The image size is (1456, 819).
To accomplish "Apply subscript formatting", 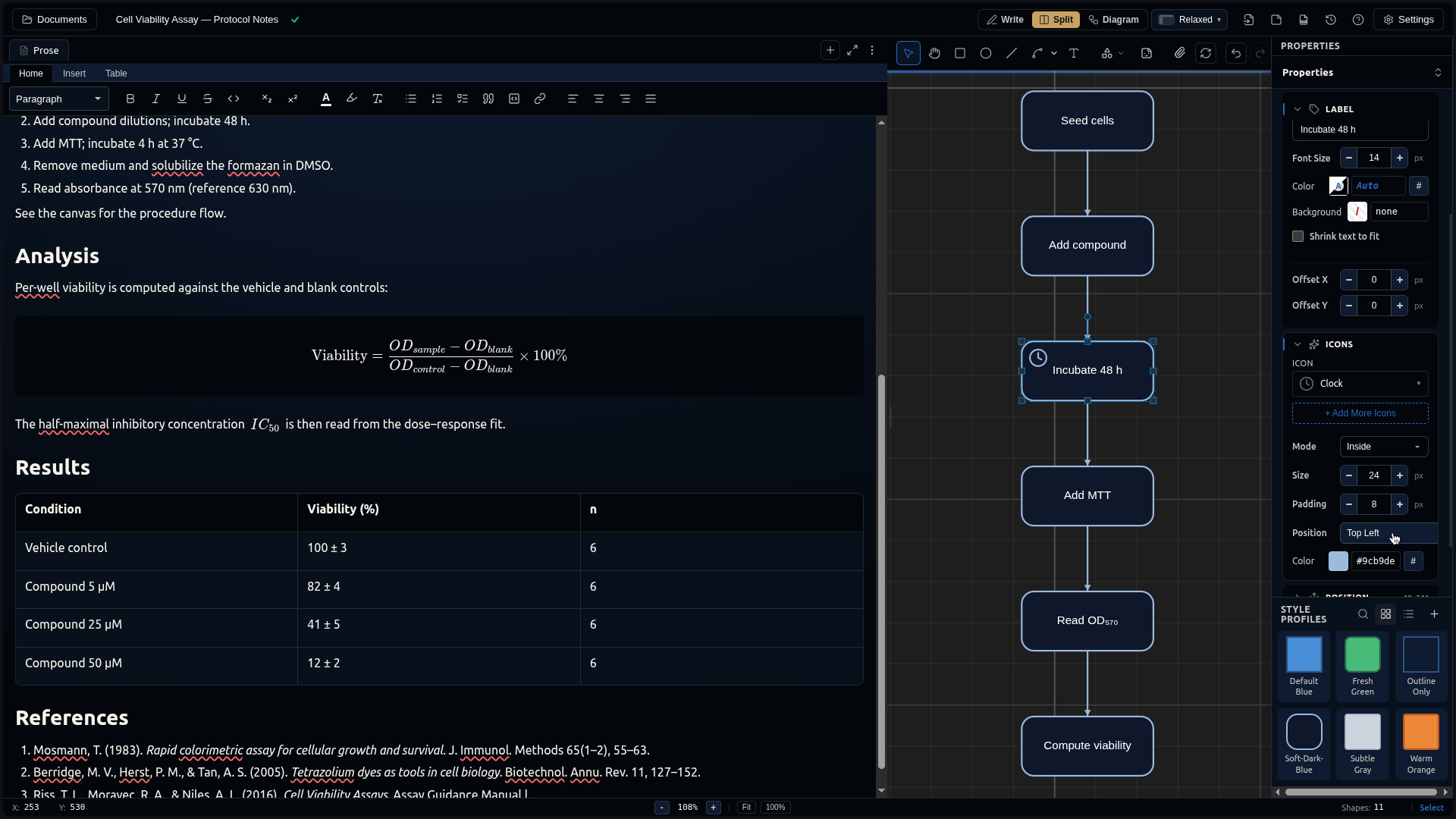I will coord(267,99).
